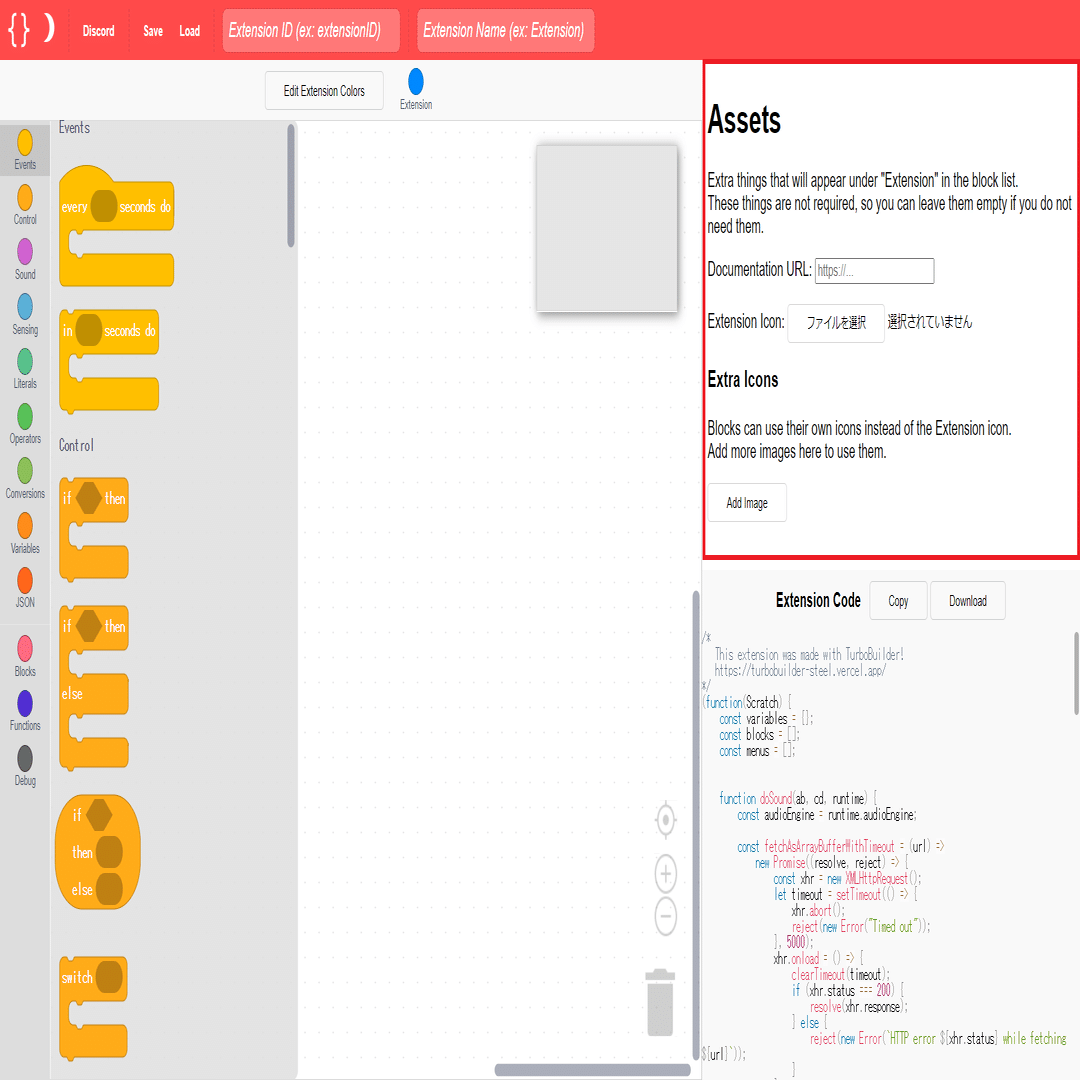Select the blue Extension color circle
1080x1080 pixels.
tap(415, 81)
